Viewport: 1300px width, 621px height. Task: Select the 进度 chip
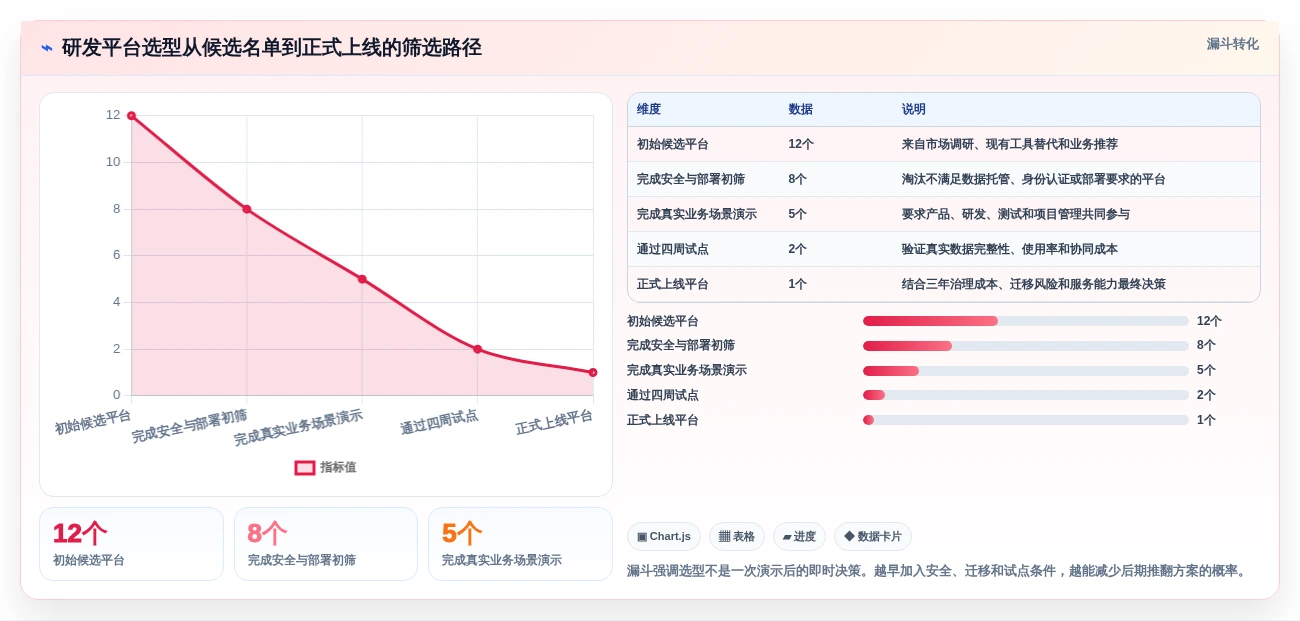pos(799,536)
